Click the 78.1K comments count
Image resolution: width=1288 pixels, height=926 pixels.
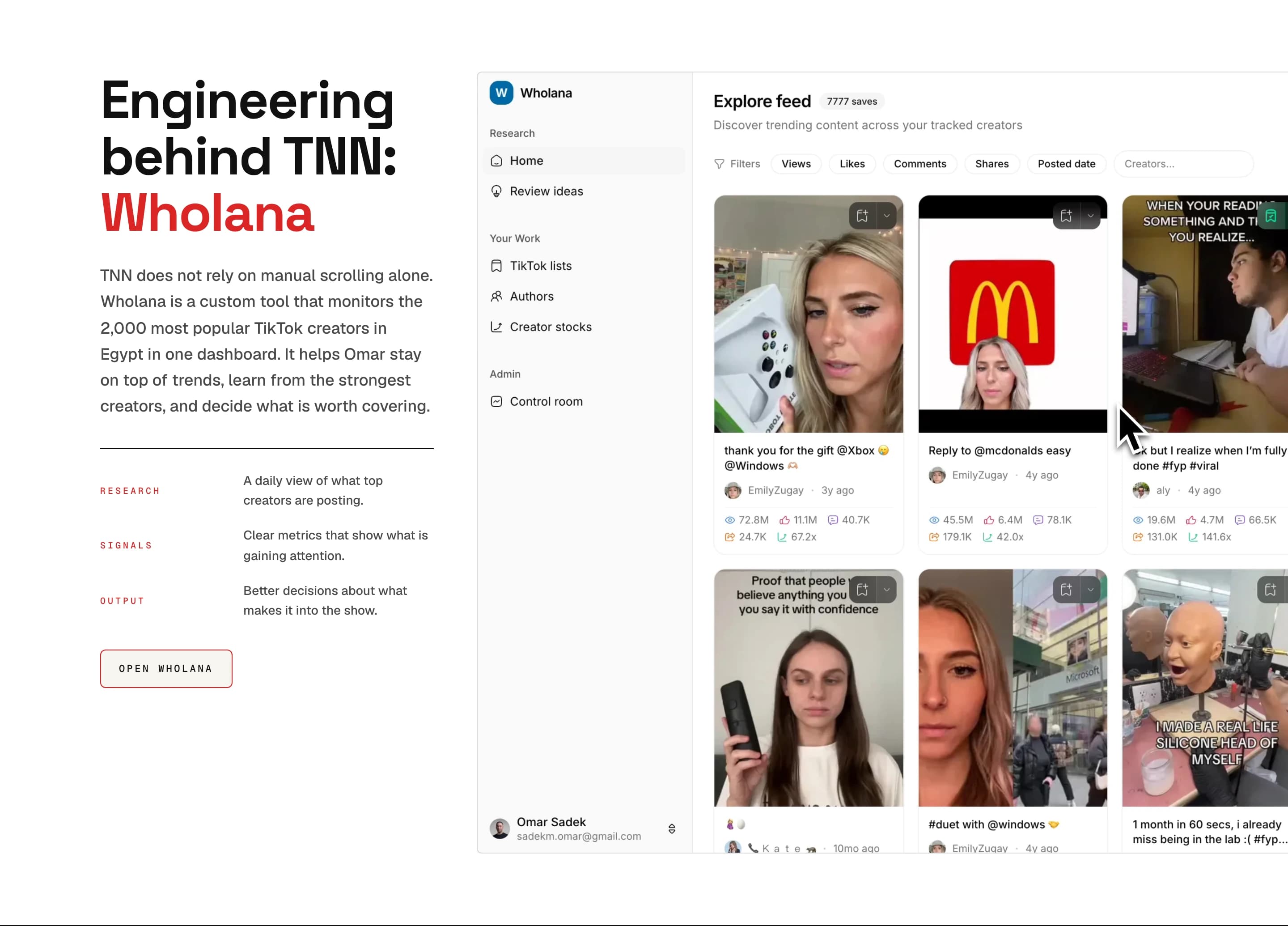[1059, 520]
